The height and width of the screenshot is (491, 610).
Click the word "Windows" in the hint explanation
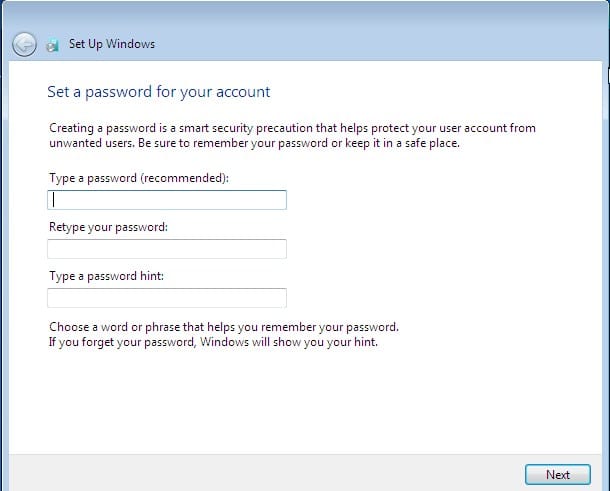pyautogui.click(x=224, y=342)
